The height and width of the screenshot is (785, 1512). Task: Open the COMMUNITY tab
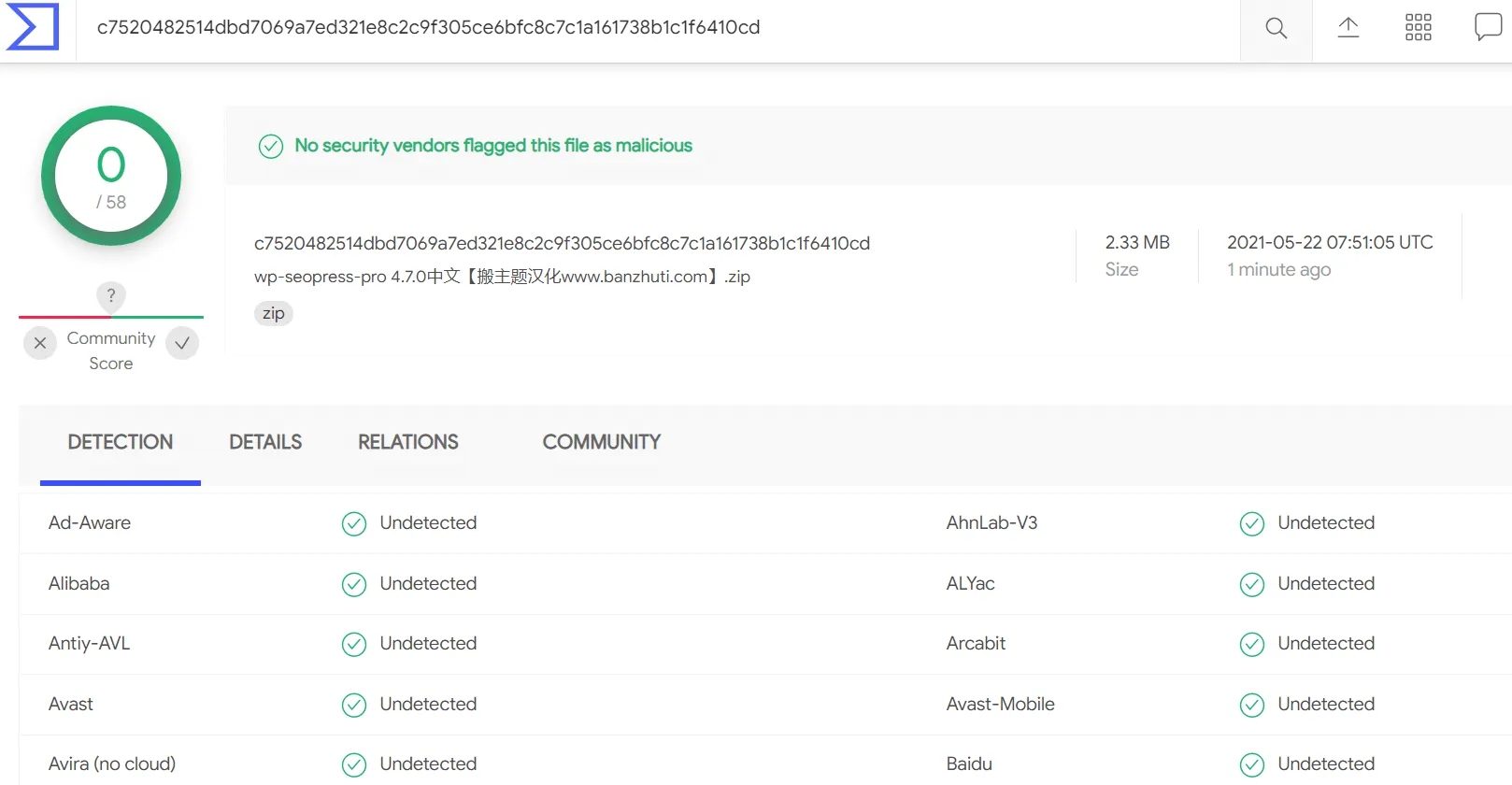(602, 442)
